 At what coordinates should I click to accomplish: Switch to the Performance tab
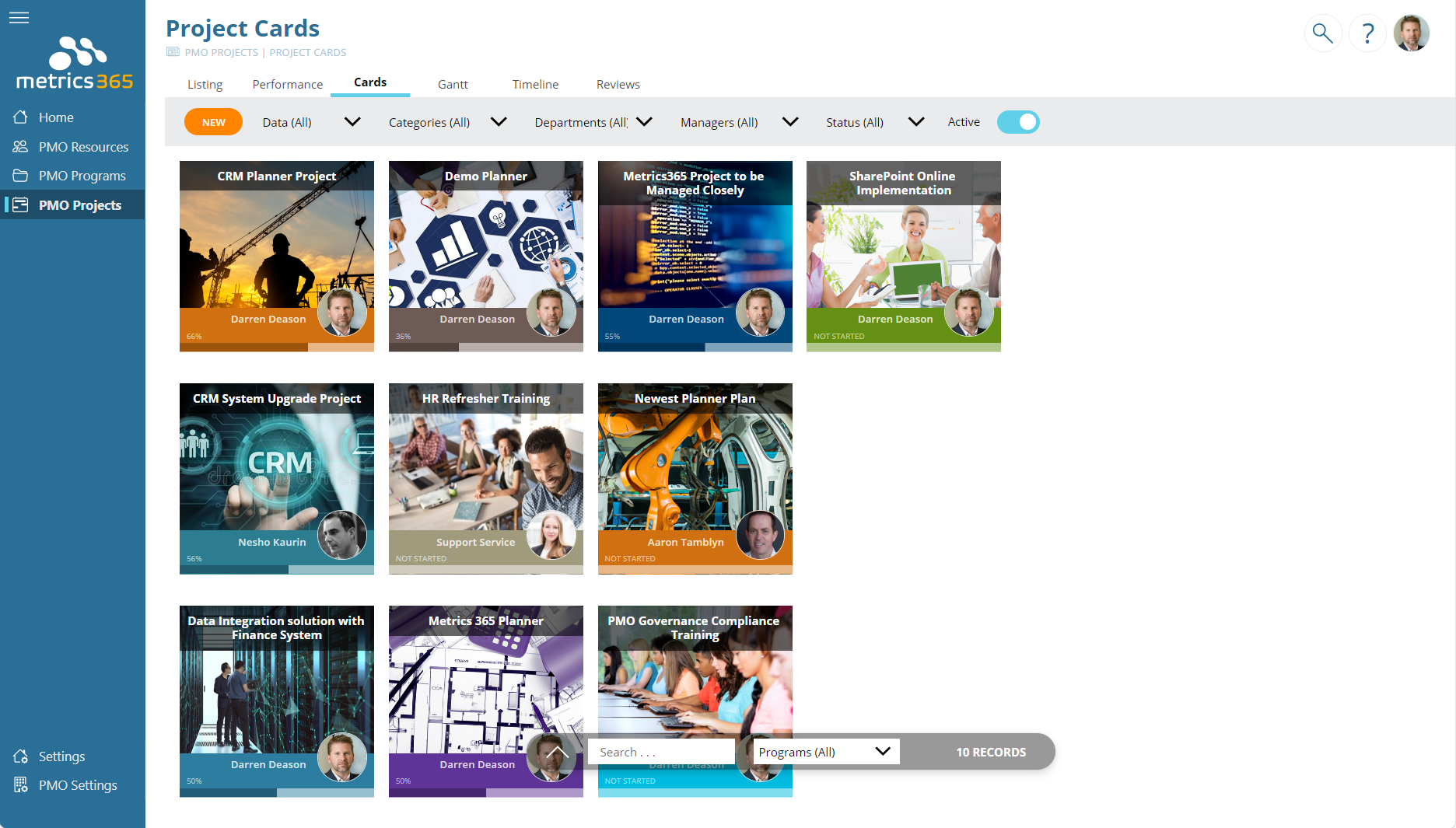coord(287,84)
